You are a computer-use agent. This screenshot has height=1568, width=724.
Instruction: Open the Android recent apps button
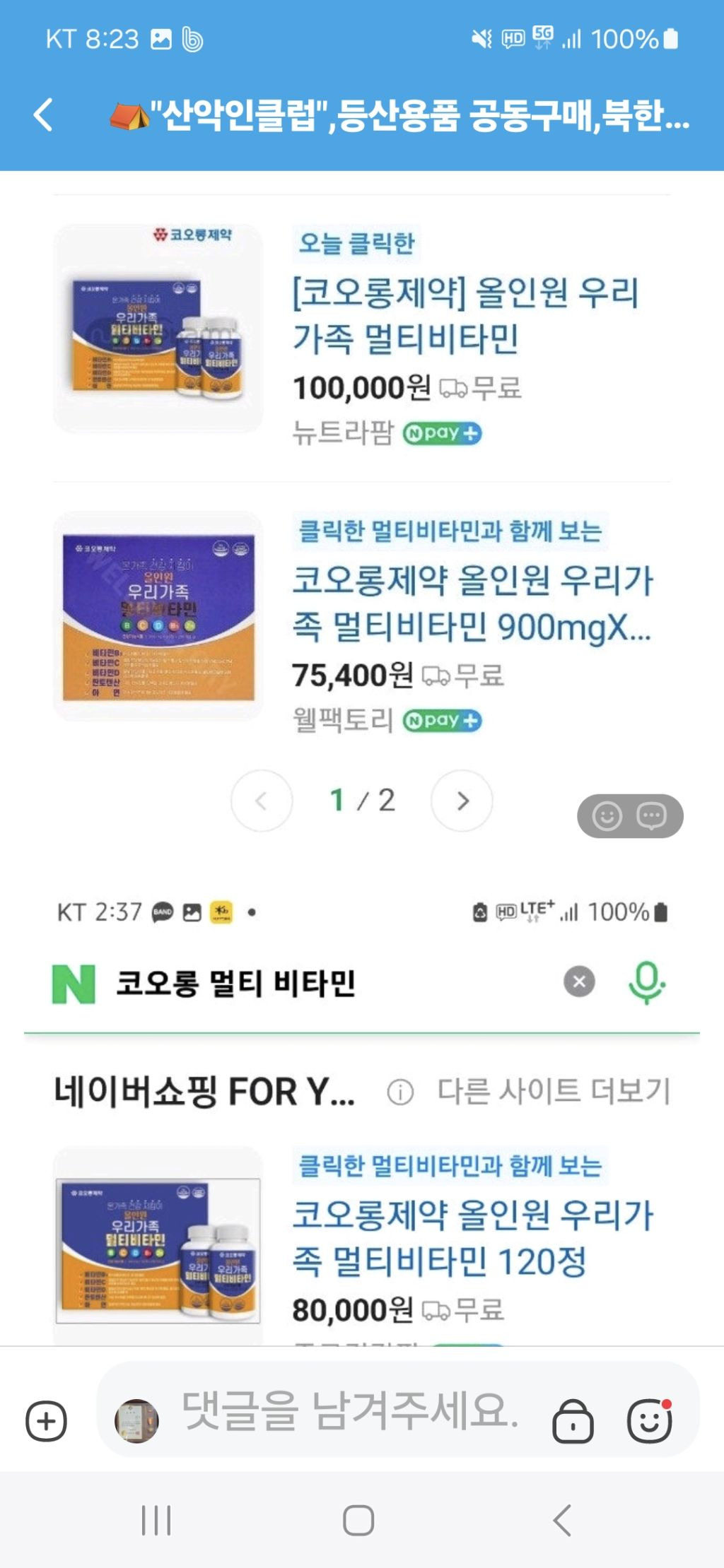tap(156, 1520)
